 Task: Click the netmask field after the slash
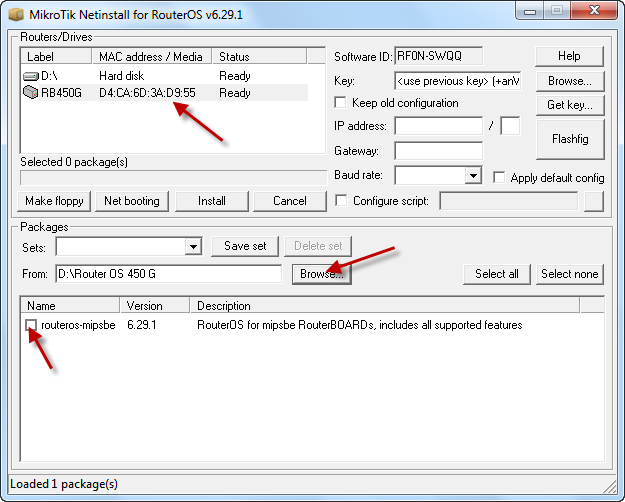(510, 126)
